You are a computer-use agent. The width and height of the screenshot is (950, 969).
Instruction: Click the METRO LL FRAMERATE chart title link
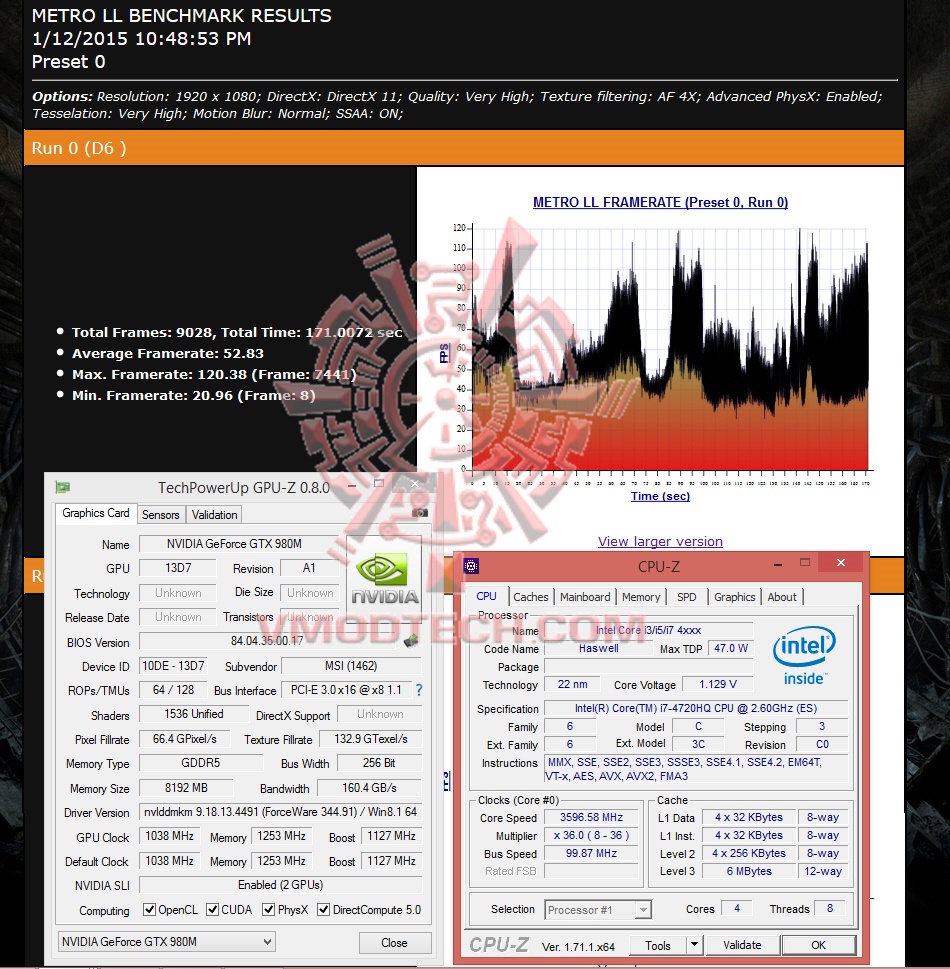[660, 202]
